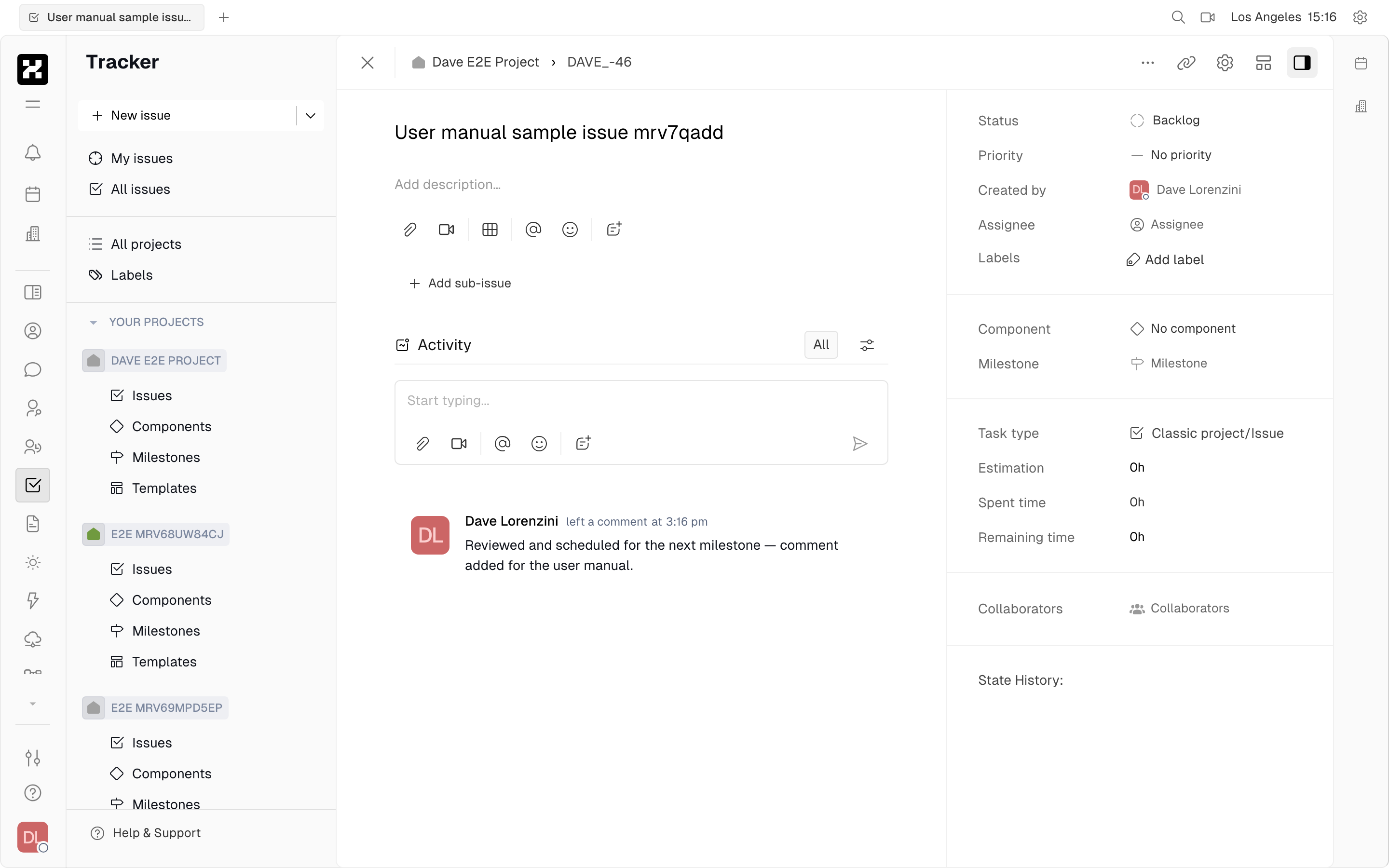
Task: Open the sliders settings icon in left rail
Action: pyautogui.click(x=33, y=758)
